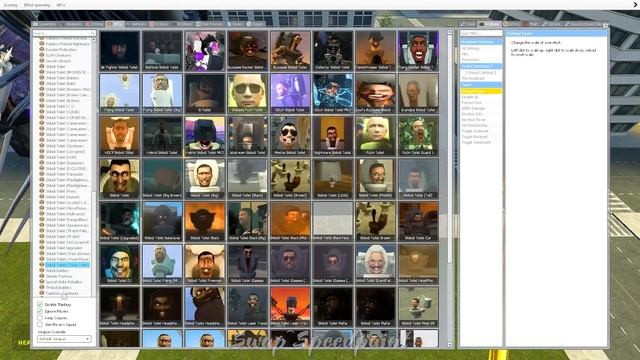Open the Post Process tab

click(x=210, y=24)
